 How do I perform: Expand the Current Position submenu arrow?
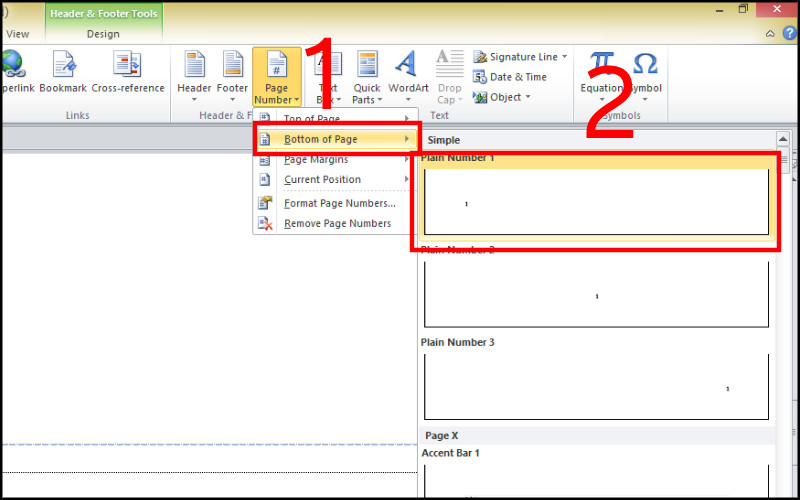[x=407, y=179]
